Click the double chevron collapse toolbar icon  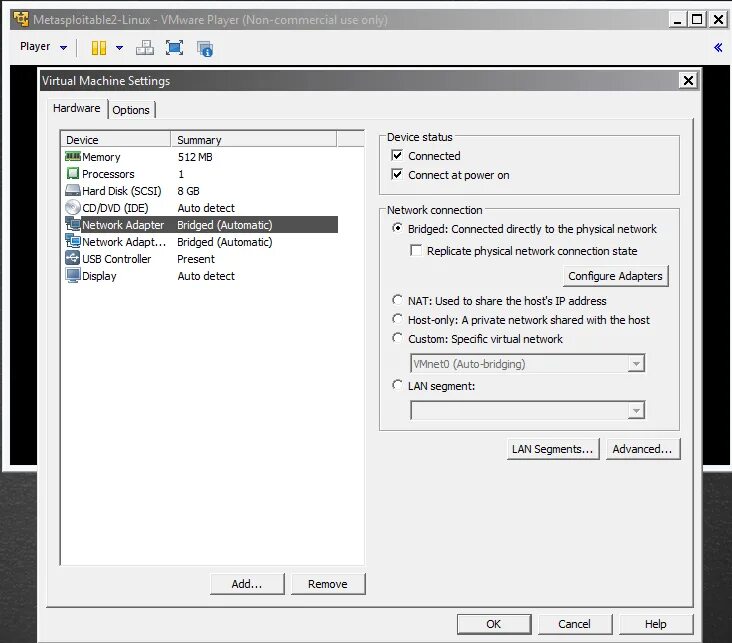[x=718, y=47]
